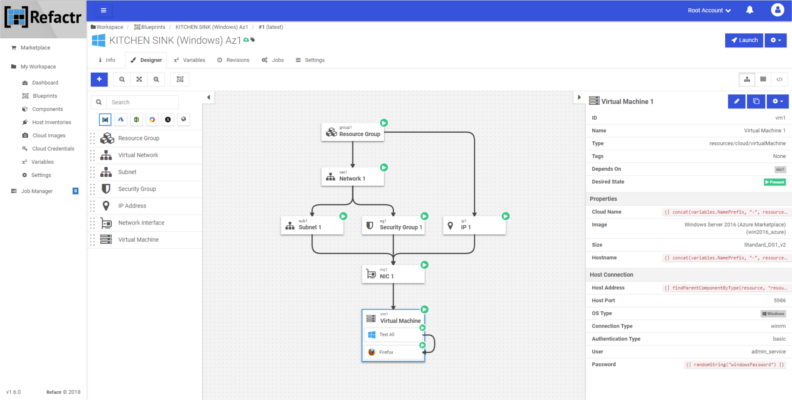Open the blueprint Settings tab
The width and height of the screenshot is (792, 400).
310,60
